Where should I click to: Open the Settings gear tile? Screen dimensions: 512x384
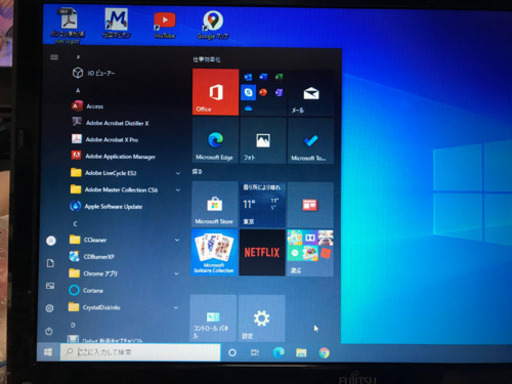pos(262,318)
